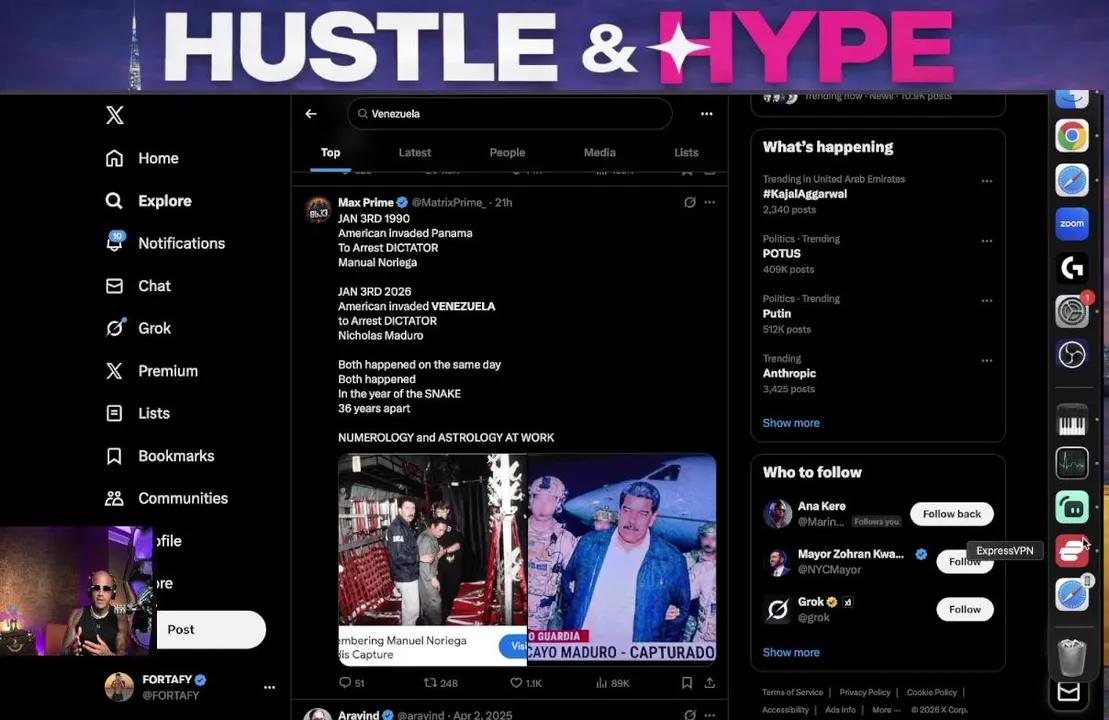1109x720 pixels.
Task: Open Privacy Policy link
Action: click(x=864, y=692)
